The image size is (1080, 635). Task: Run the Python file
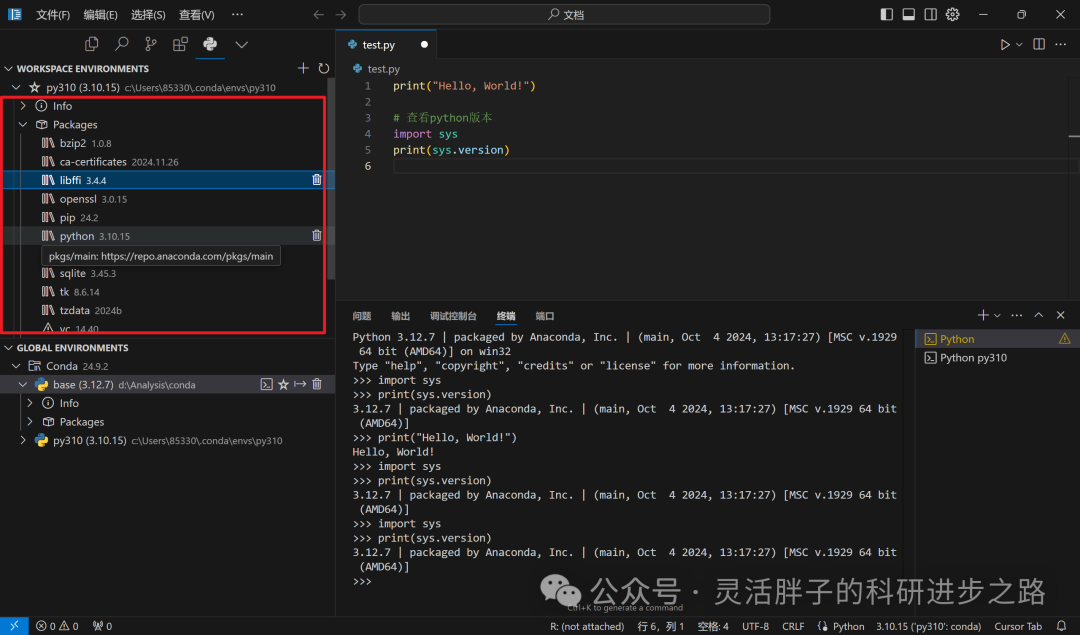1005,44
